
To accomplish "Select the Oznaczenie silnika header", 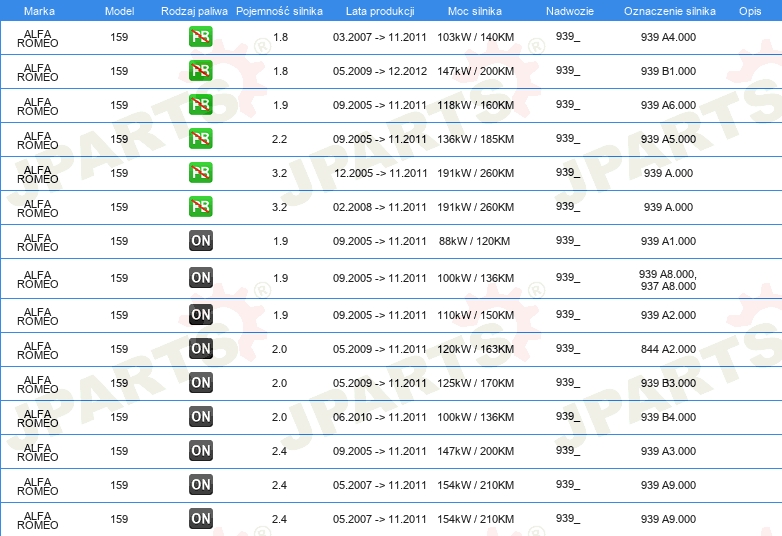I will pyautogui.click(x=670, y=11).
